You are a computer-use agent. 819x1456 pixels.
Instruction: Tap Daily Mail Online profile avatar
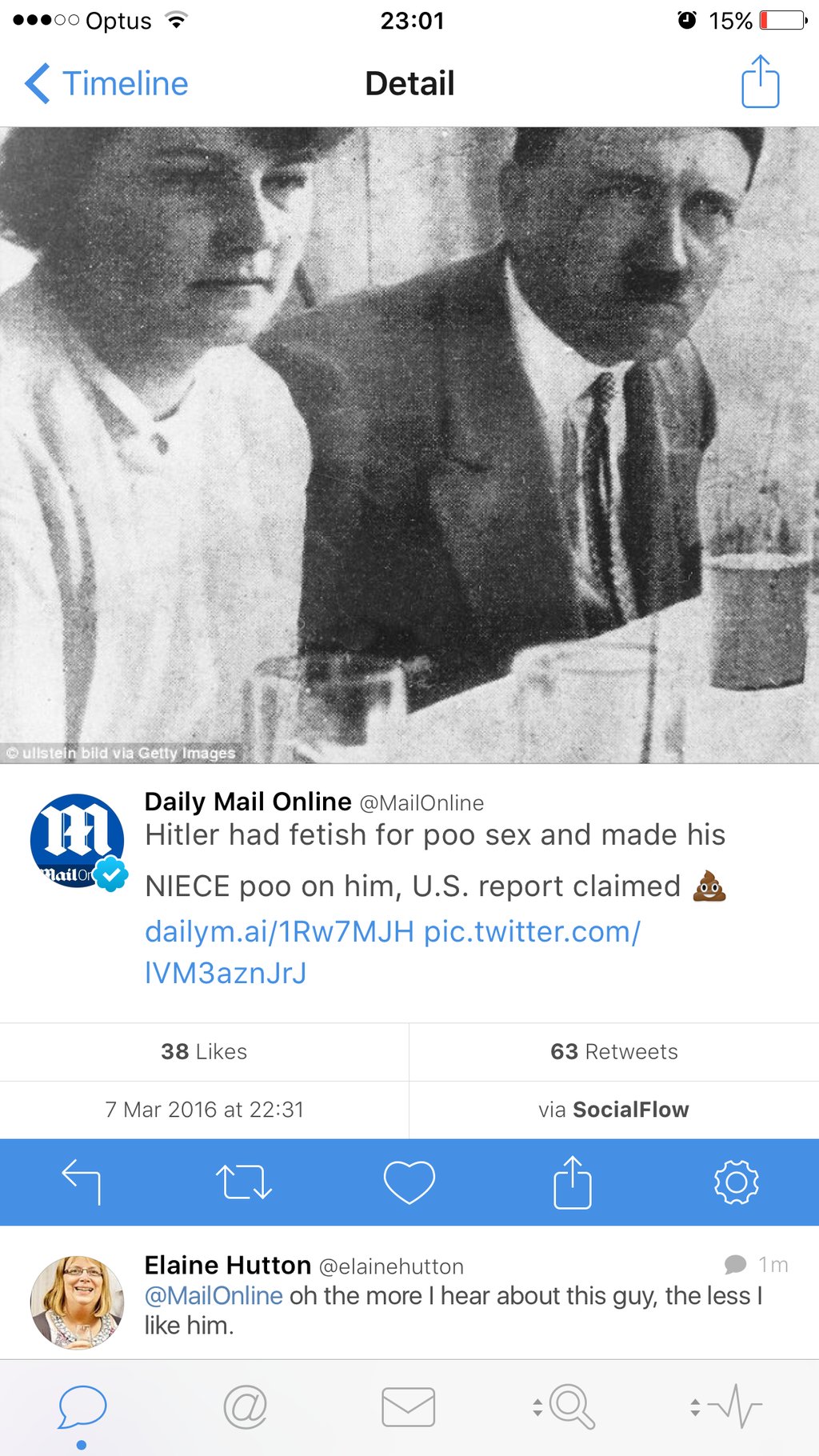[x=77, y=841]
